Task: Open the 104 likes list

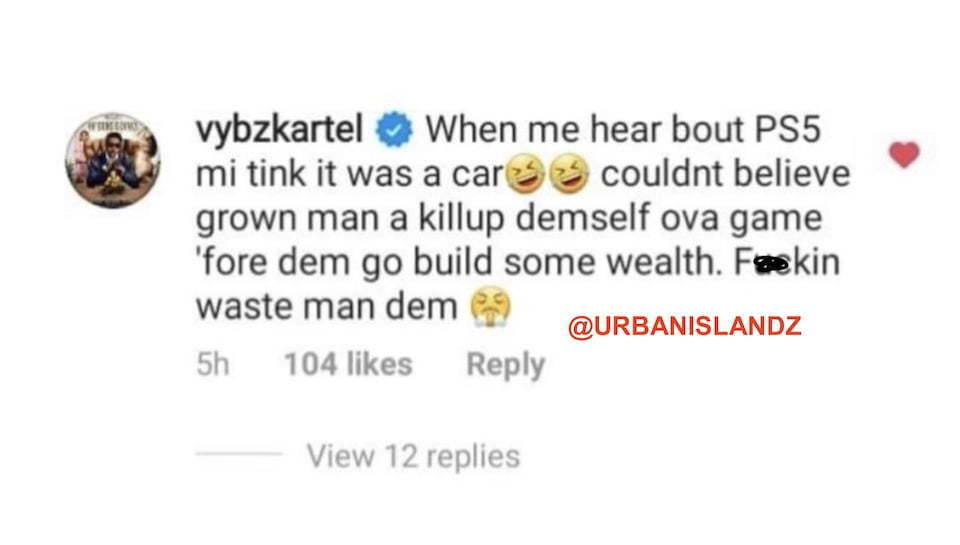Action: point(348,364)
